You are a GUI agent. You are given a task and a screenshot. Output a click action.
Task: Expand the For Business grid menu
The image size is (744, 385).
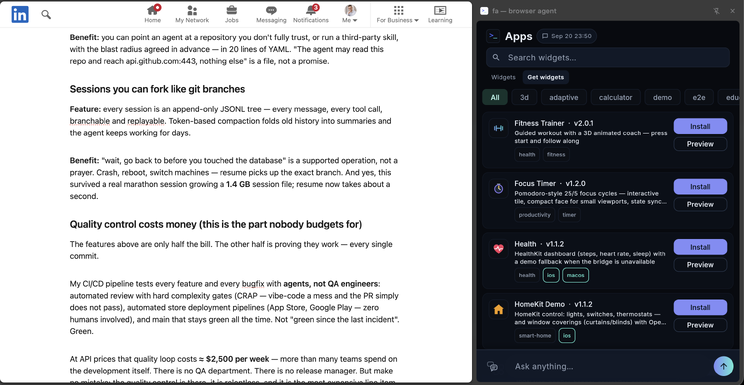[398, 14]
